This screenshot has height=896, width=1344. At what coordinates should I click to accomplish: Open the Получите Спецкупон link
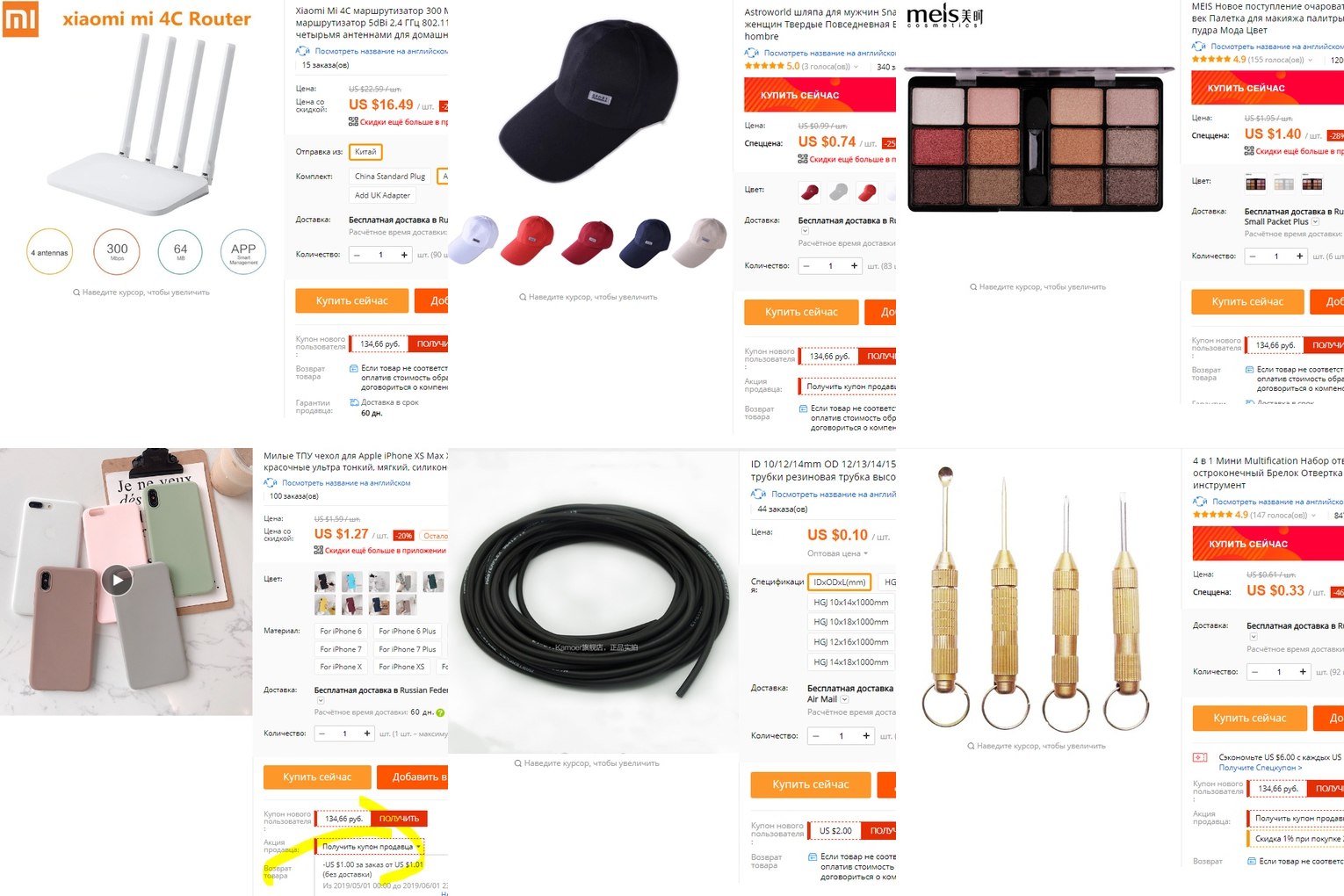coord(1261,768)
